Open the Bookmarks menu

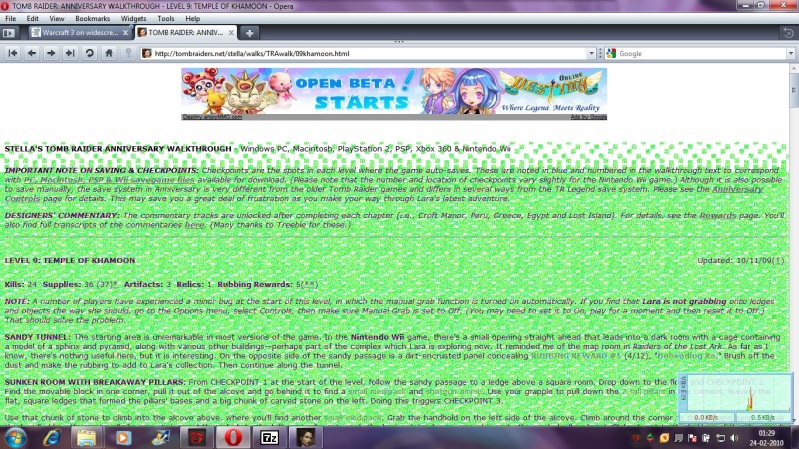tap(92, 18)
